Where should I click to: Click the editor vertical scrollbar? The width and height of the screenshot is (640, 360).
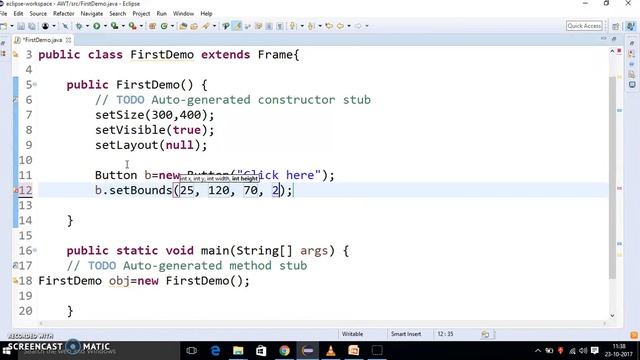pyautogui.click(x=612, y=178)
